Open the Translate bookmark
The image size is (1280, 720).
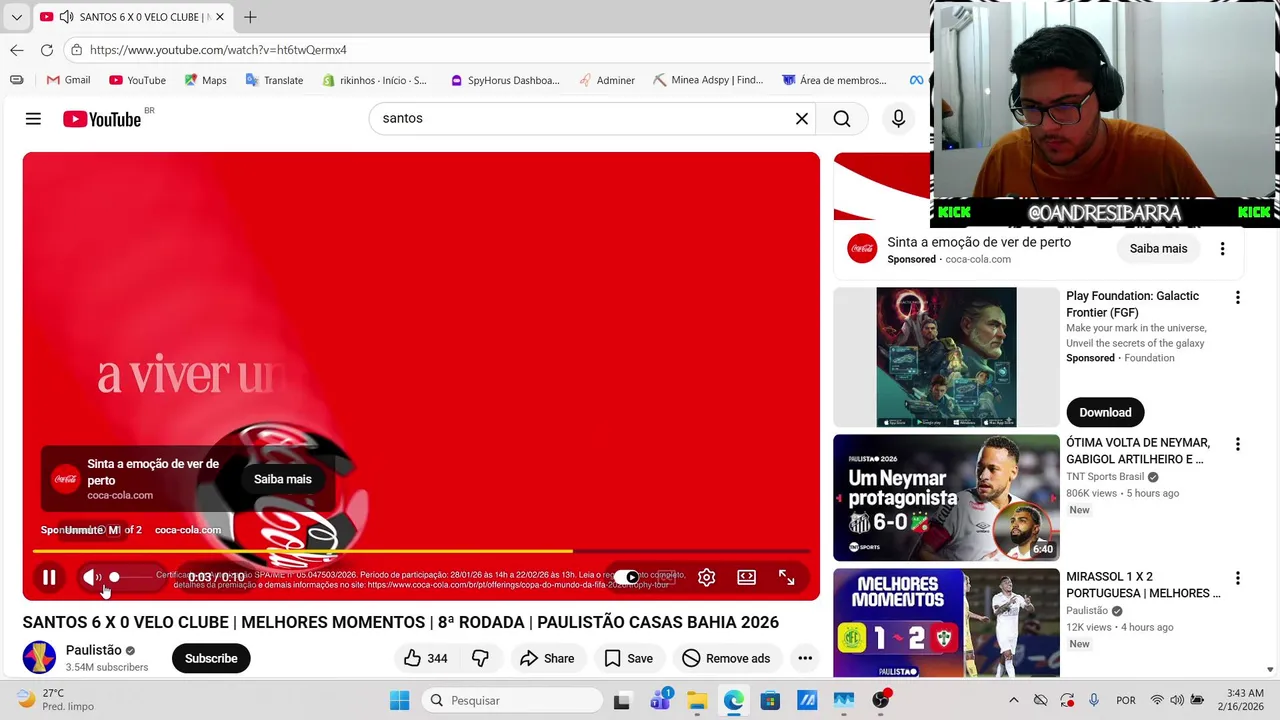[274, 80]
